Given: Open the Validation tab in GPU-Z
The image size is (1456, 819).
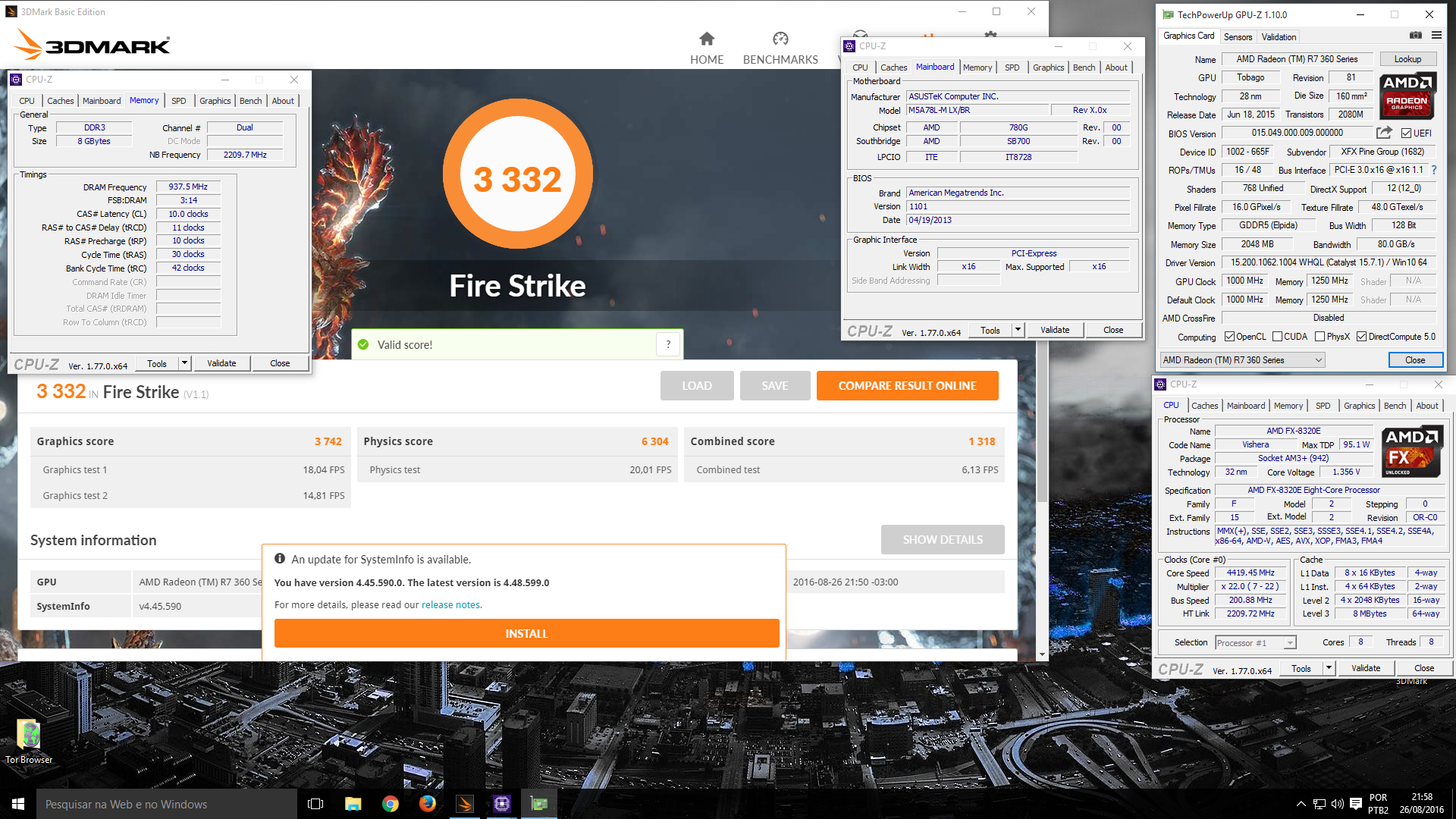Looking at the screenshot, I should click(1279, 36).
